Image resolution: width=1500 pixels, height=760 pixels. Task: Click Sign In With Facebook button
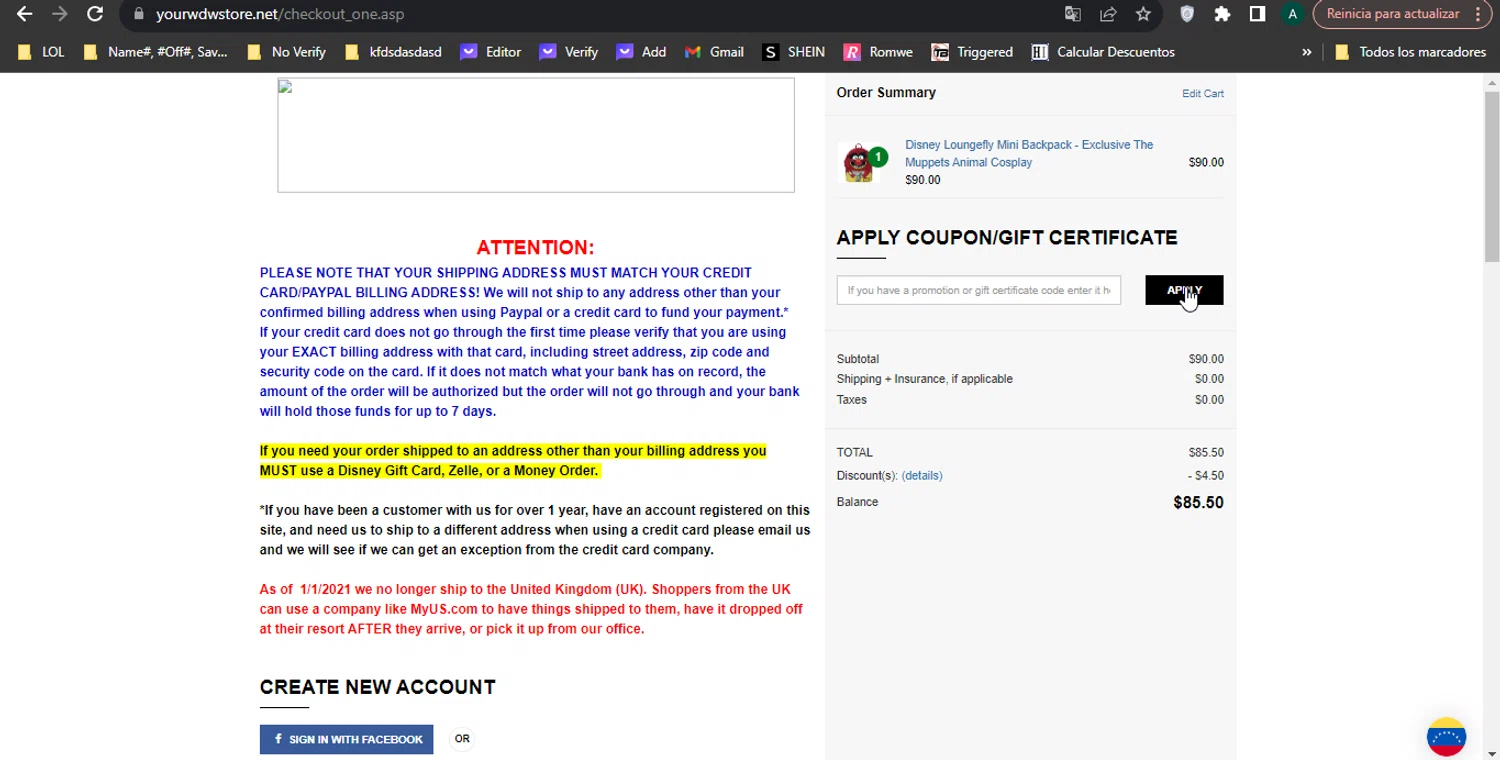point(346,739)
